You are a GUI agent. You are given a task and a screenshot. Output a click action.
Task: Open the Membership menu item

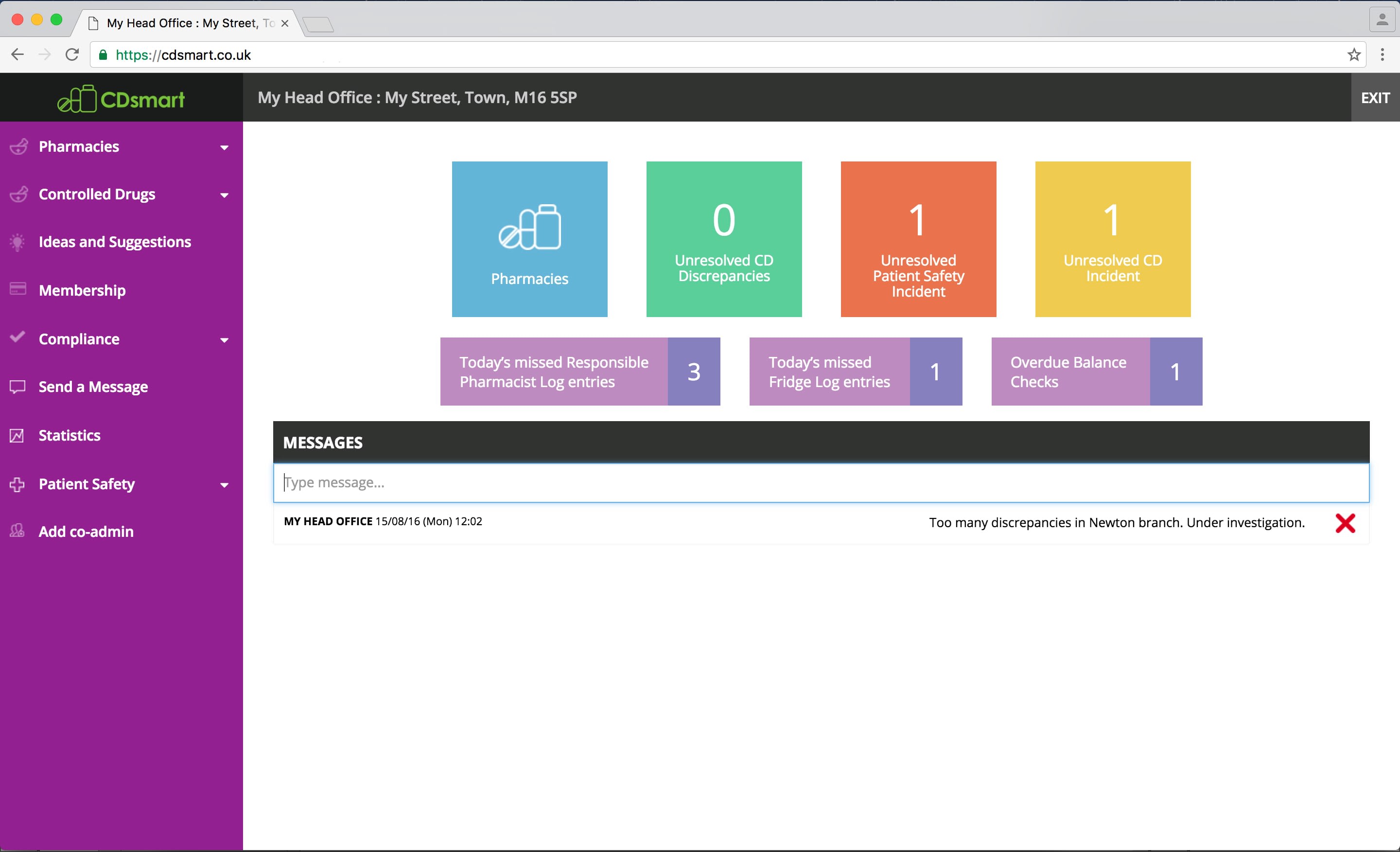[x=82, y=290]
